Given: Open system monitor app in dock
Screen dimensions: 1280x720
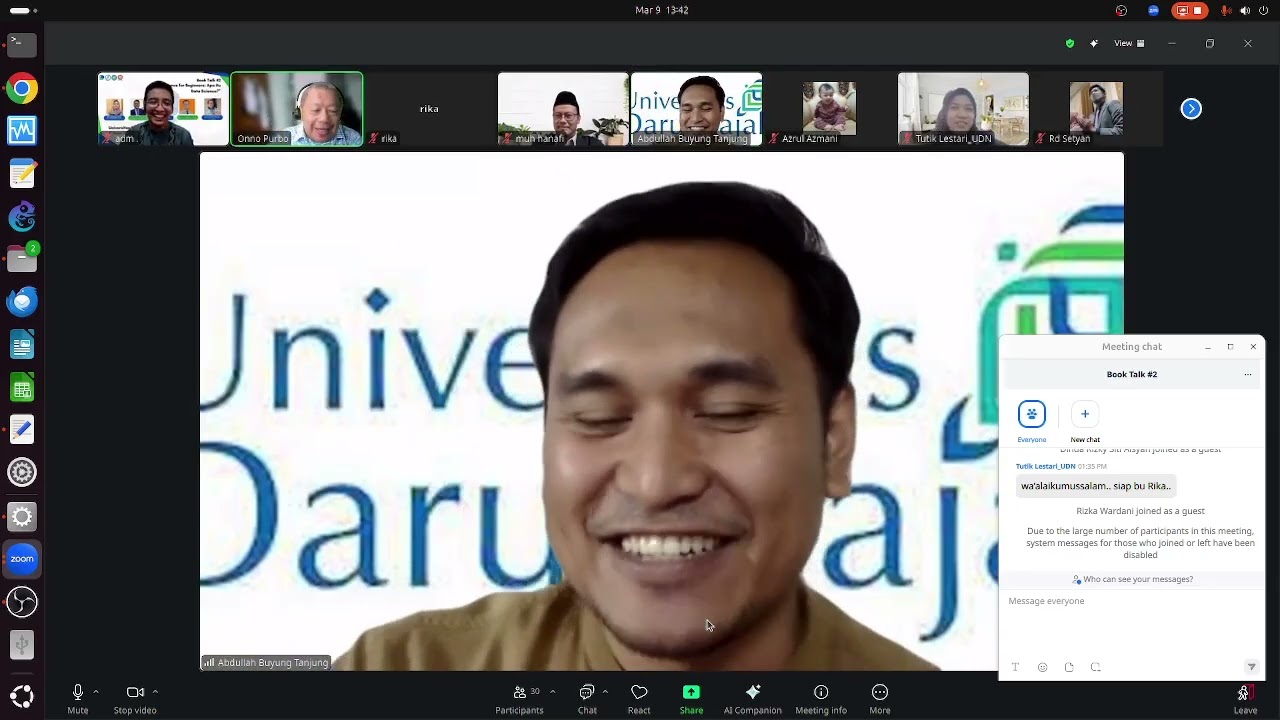Looking at the screenshot, I should (22, 131).
